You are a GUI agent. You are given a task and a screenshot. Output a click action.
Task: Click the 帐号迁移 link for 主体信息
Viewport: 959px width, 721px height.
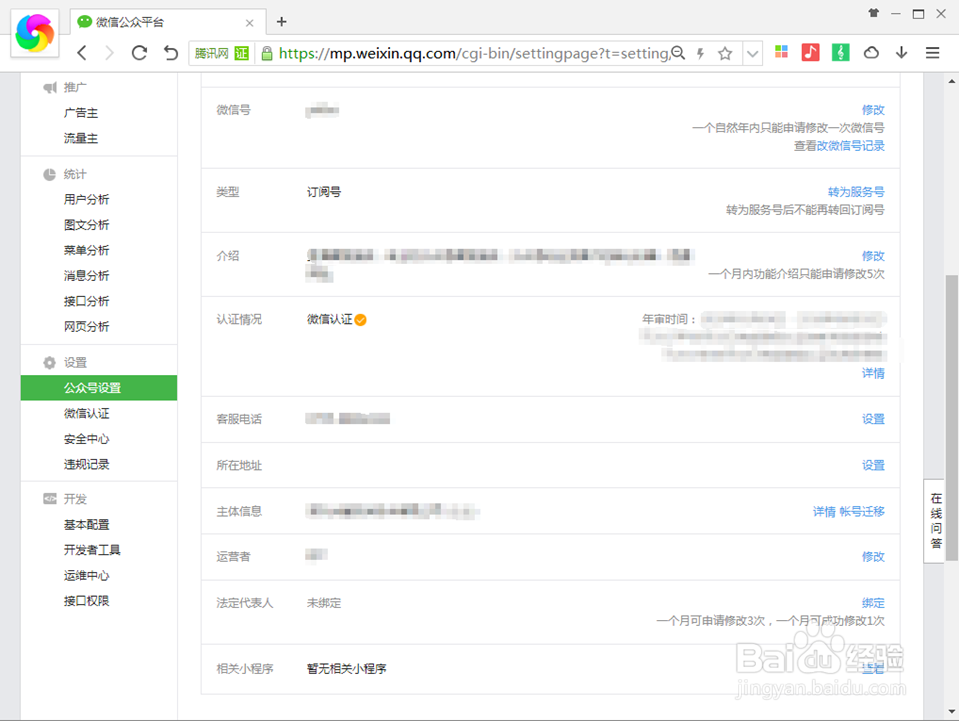[862, 511]
